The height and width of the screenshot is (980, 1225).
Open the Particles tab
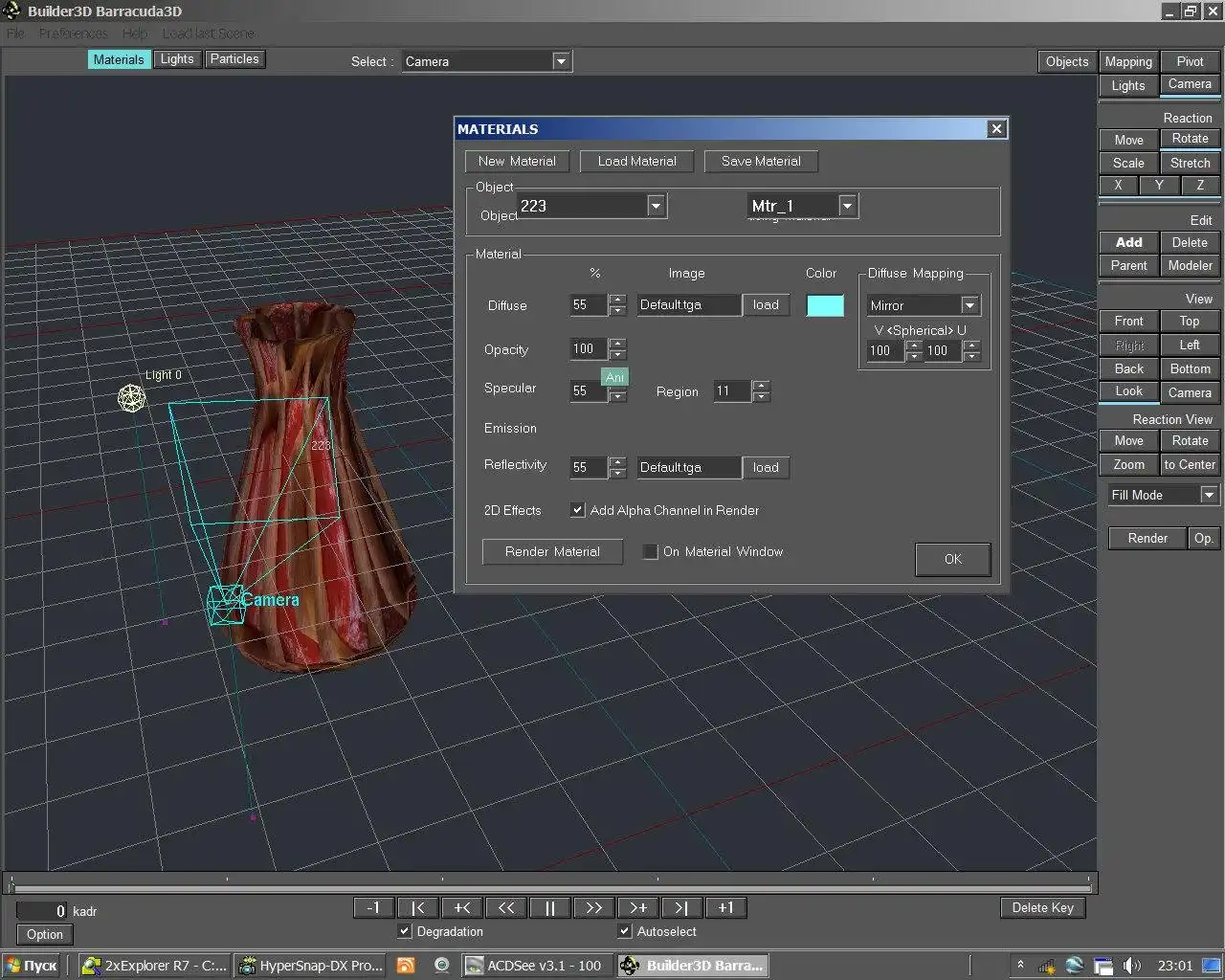point(234,59)
